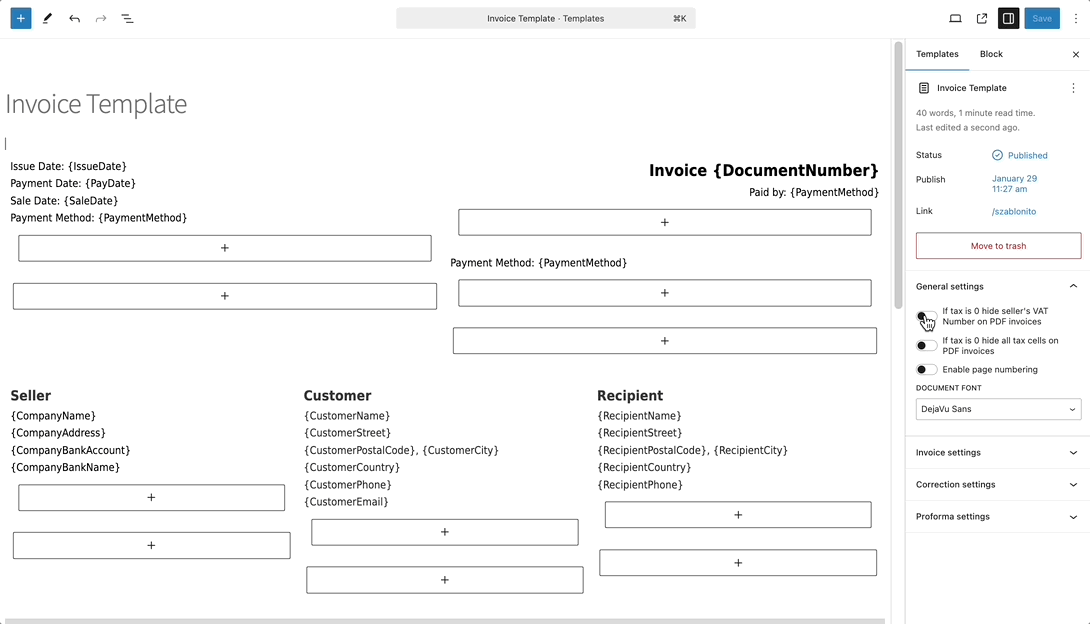Select the Customer heading

pos(337,395)
